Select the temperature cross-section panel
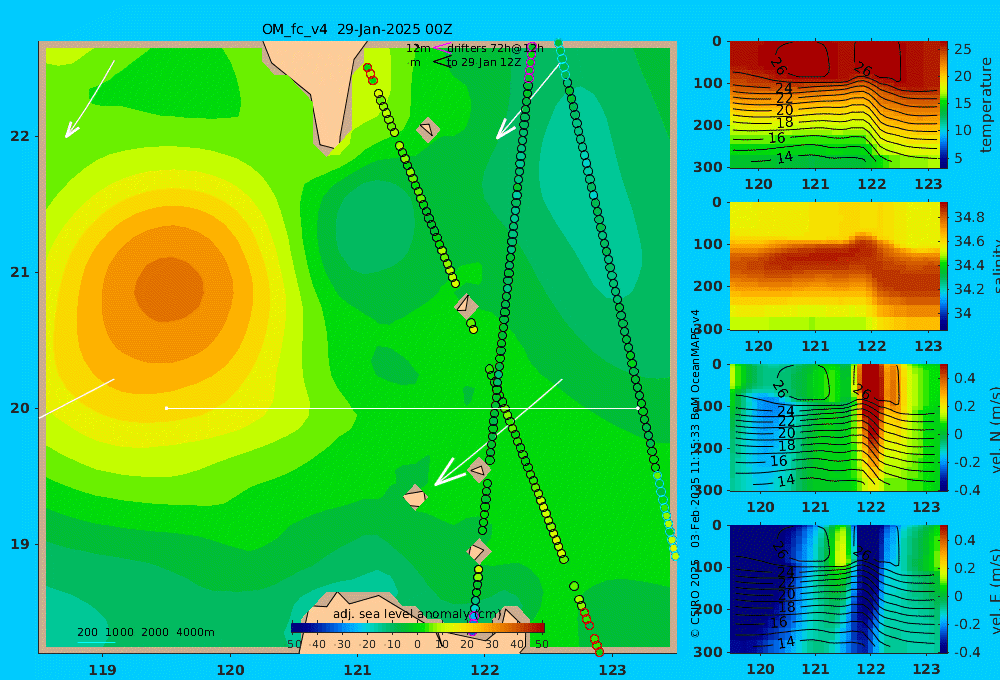 (835, 105)
